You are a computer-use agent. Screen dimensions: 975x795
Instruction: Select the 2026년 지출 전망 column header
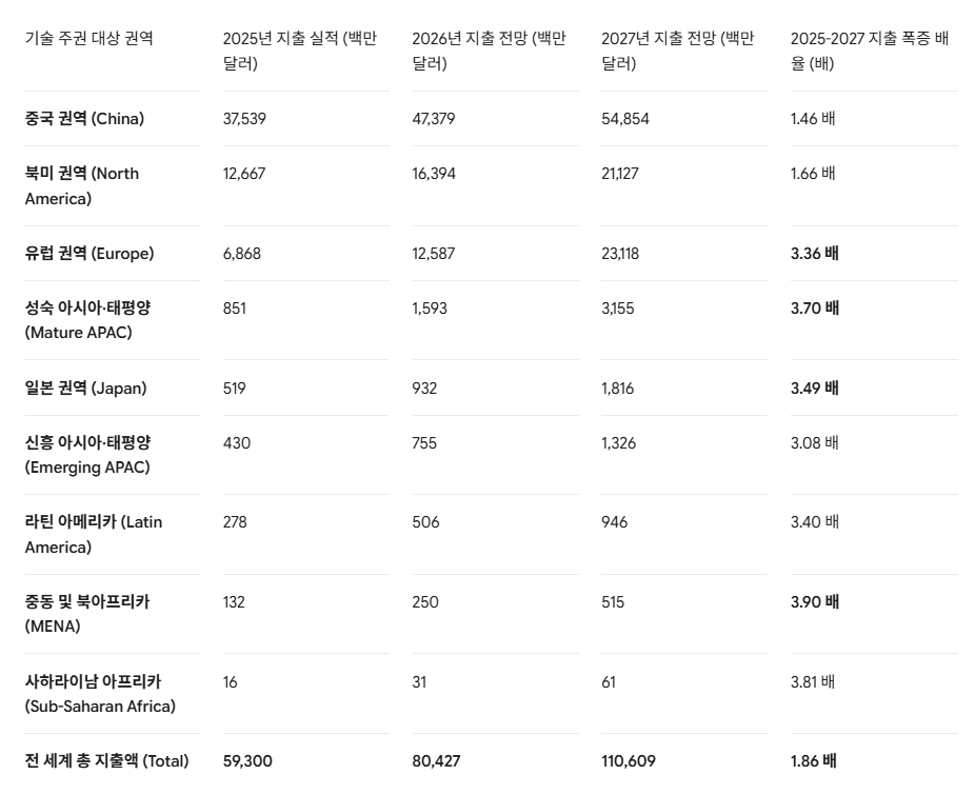(489, 51)
